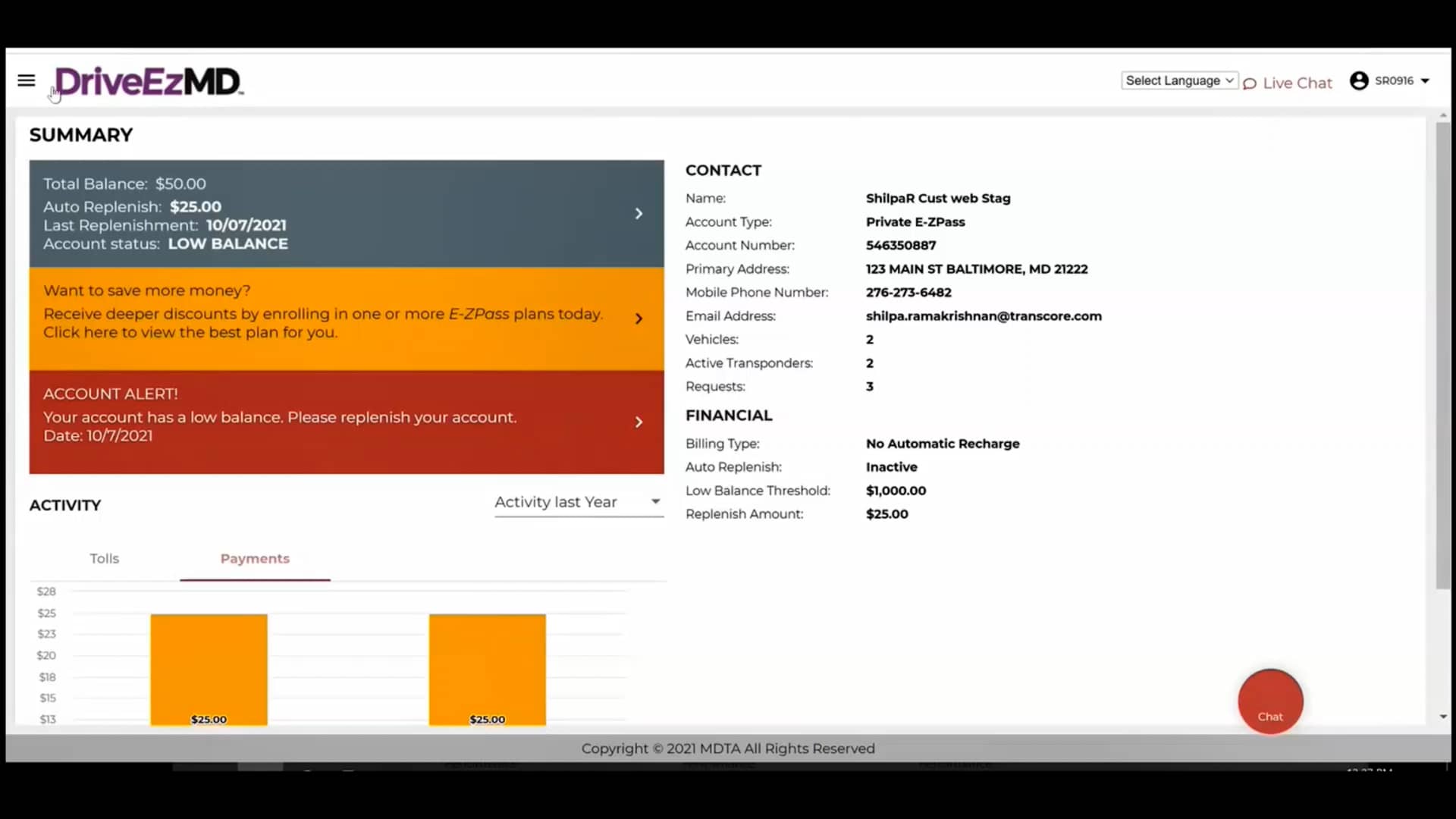1456x819 pixels.
Task: Click the SUMMARY heading
Action: [x=81, y=135]
